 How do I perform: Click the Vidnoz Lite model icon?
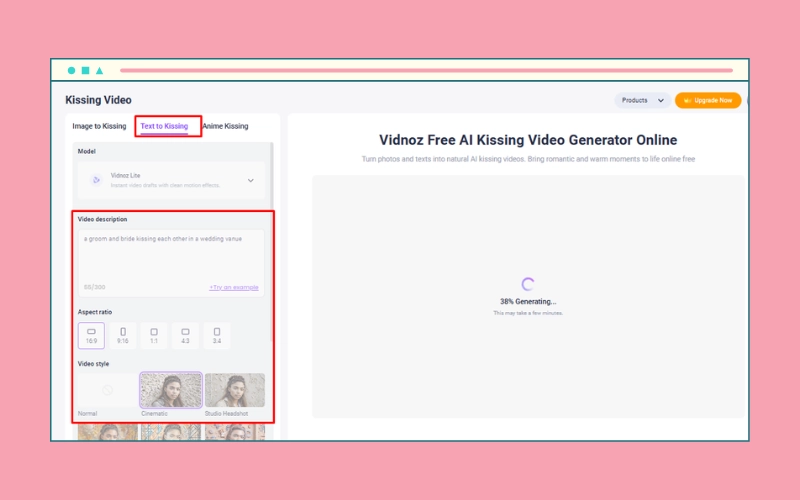pos(96,180)
